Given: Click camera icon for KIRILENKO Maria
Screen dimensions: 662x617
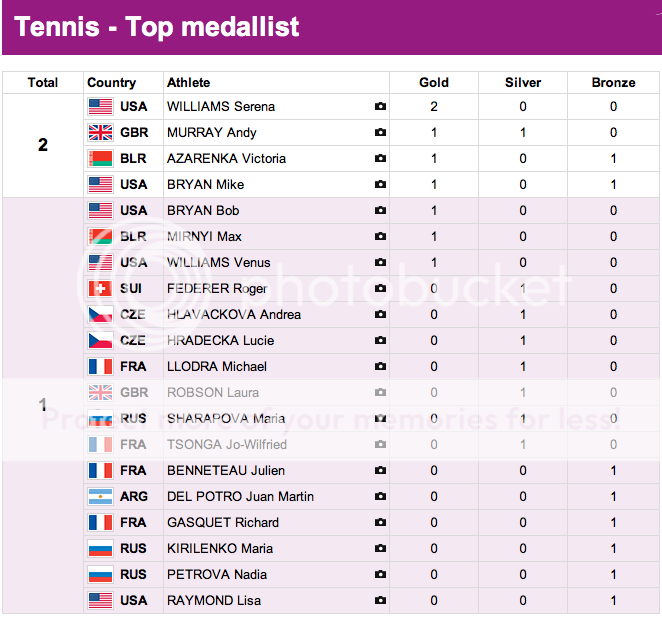Looking at the screenshot, I should (x=380, y=548).
